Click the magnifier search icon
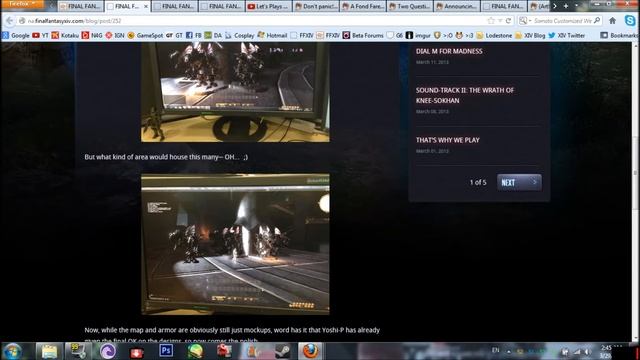The height and width of the screenshot is (360, 640). point(597,20)
